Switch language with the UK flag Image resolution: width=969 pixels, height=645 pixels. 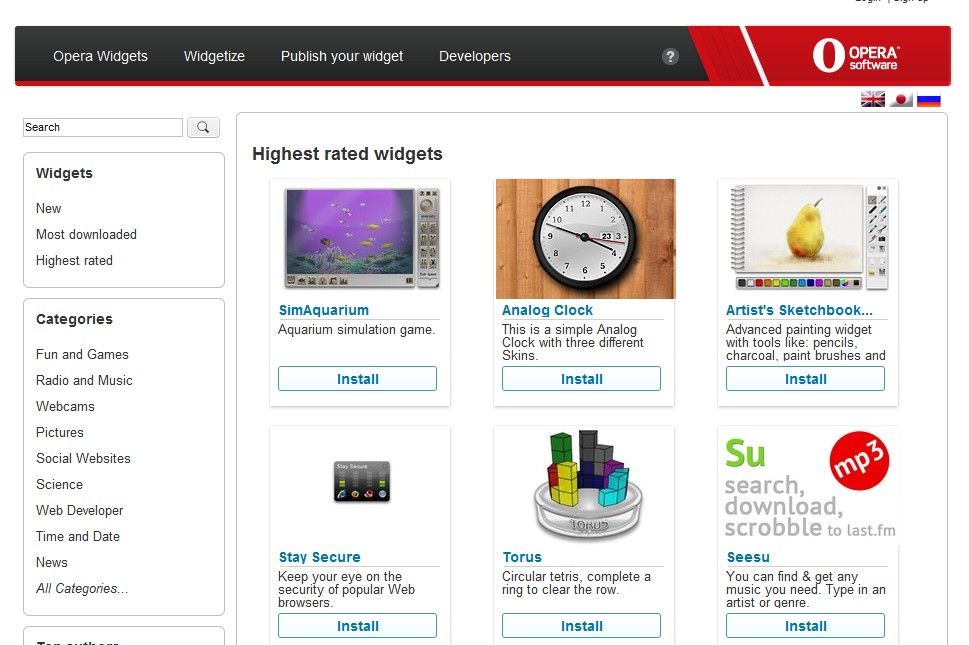click(x=873, y=99)
